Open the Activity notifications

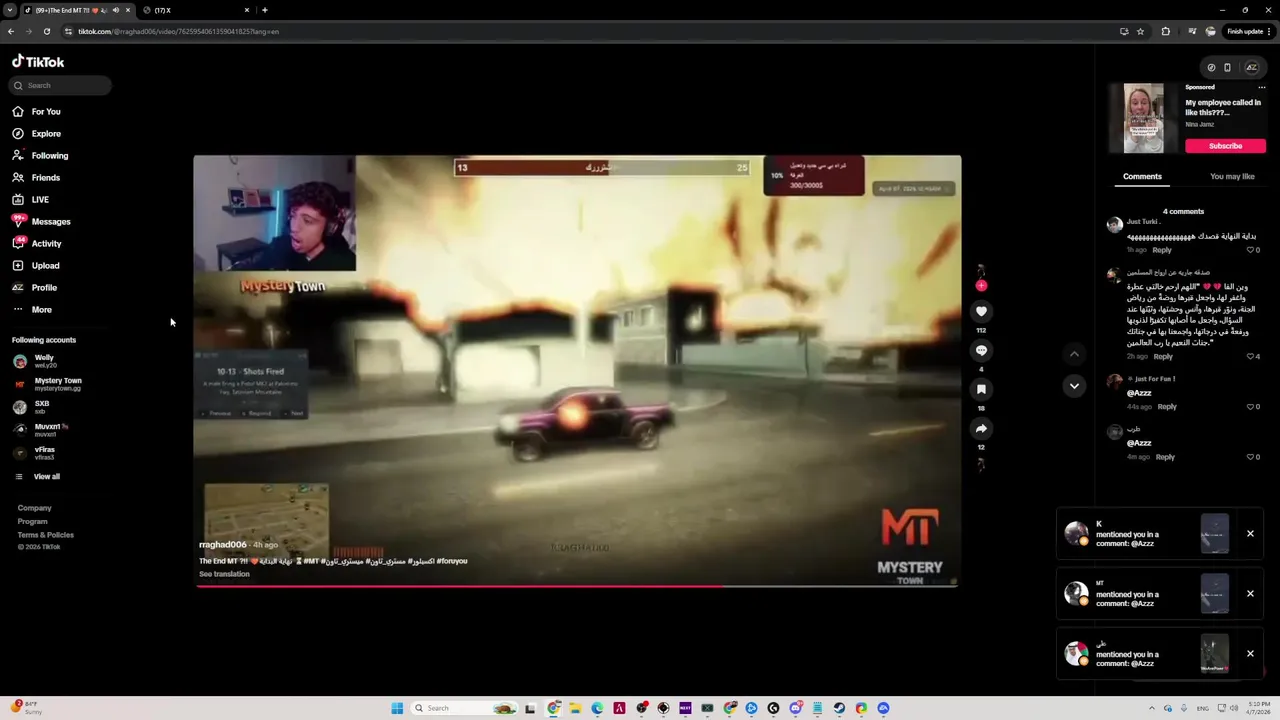pyautogui.click(x=36, y=244)
